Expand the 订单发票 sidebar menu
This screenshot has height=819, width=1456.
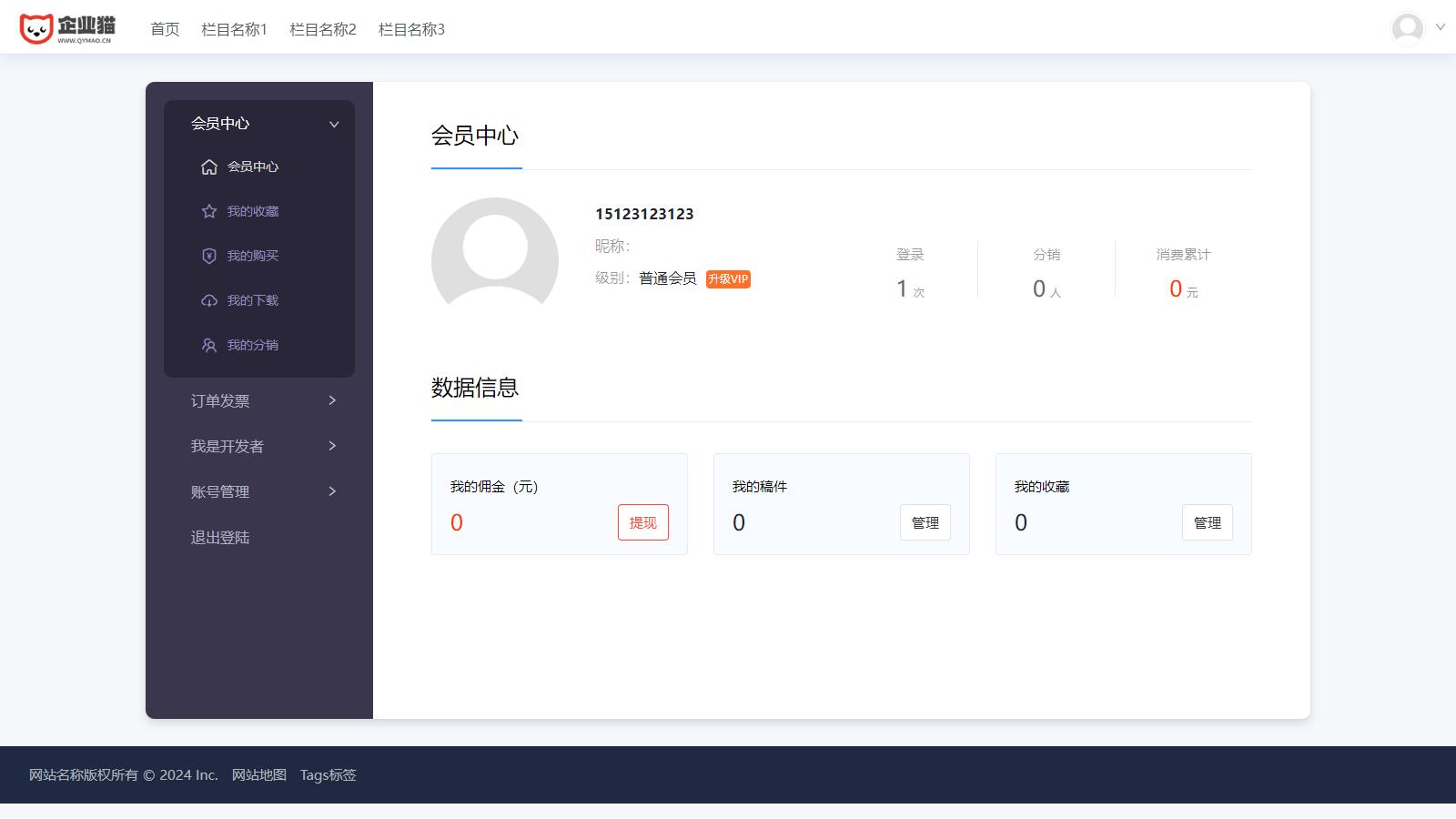[332, 400]
